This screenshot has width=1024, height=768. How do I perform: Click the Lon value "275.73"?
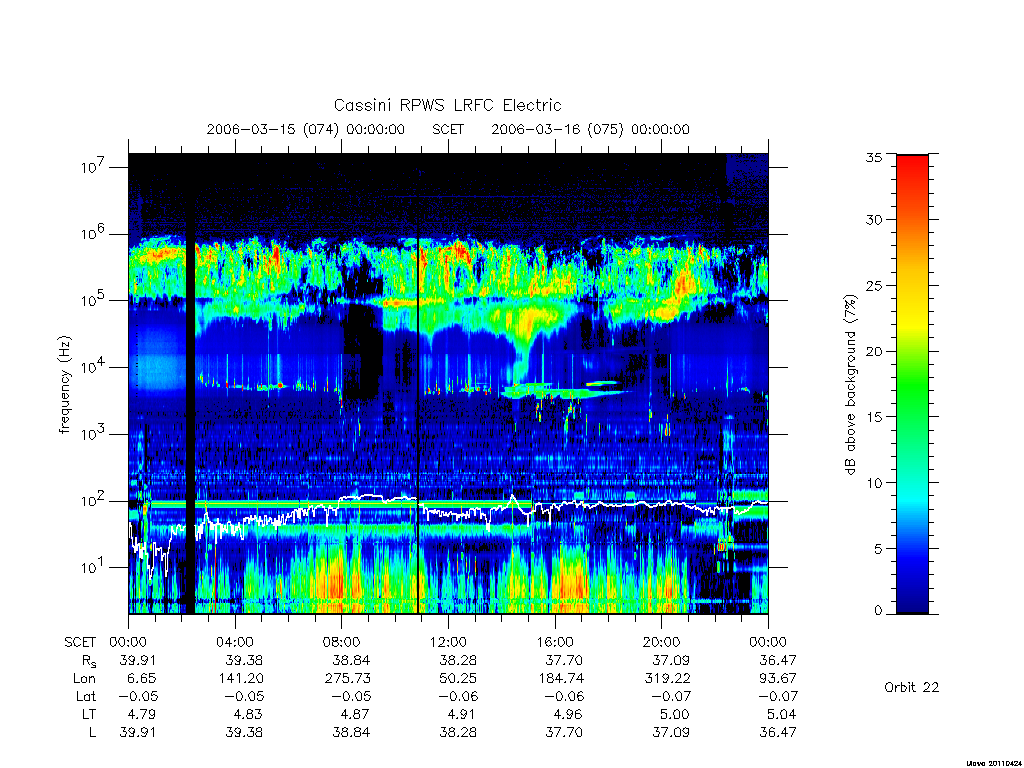347,679
